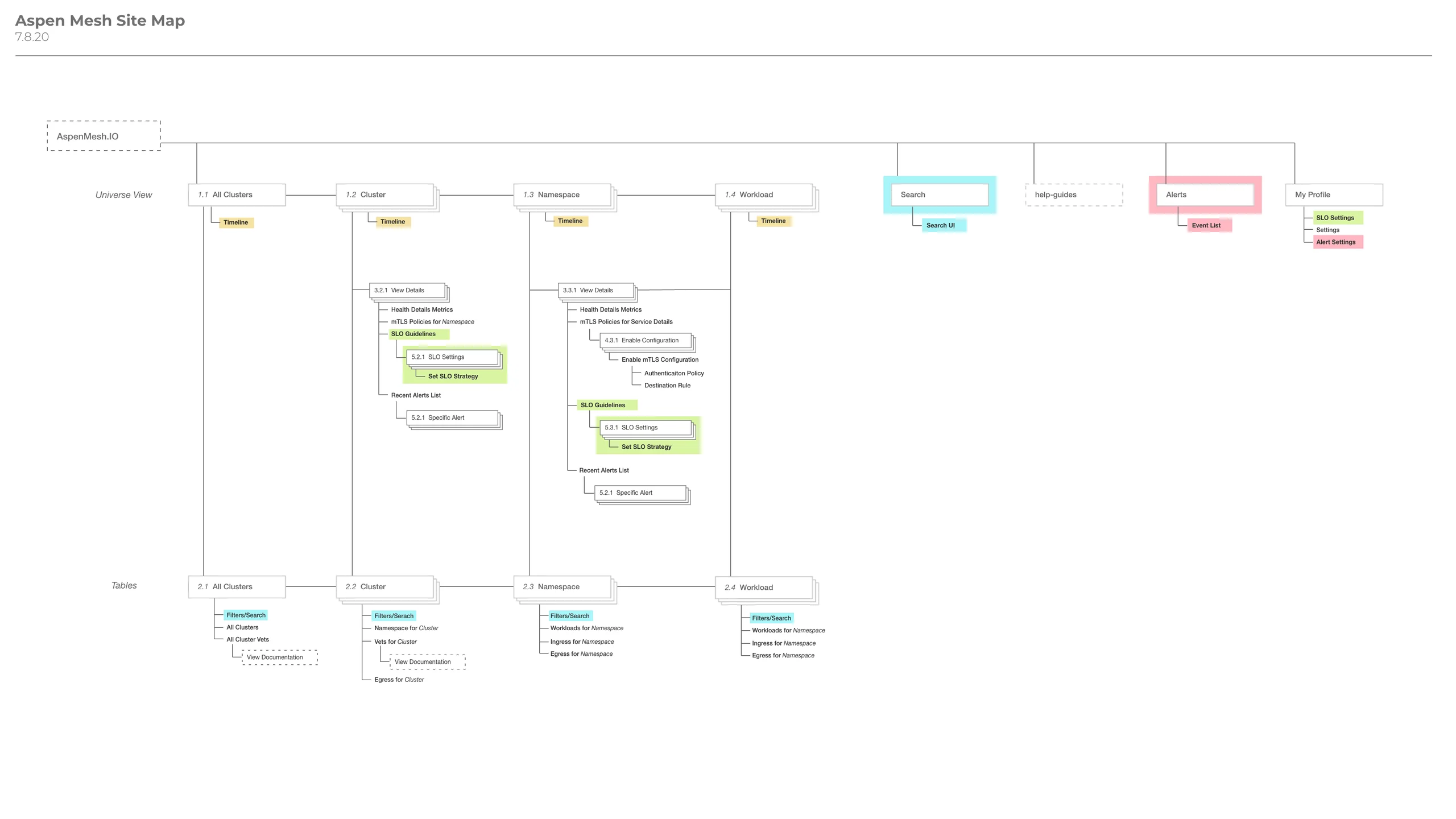Screen dimensions: 1456x819
Task: Select the help-guides dashed box
Action: pos(1074,195)
